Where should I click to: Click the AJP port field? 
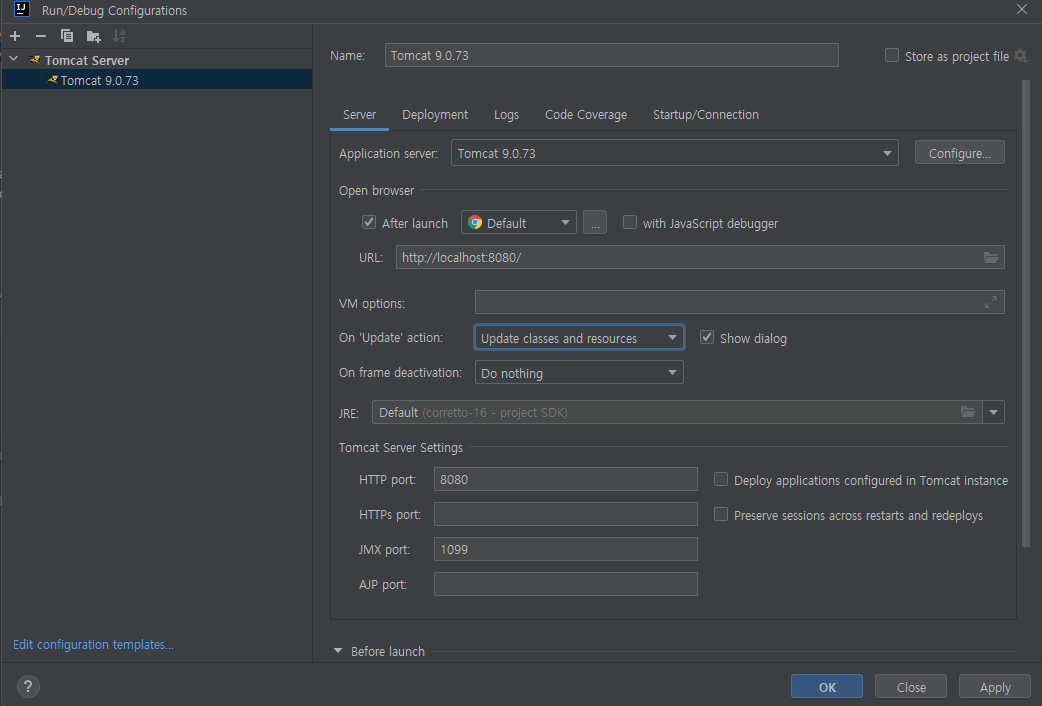566,584
